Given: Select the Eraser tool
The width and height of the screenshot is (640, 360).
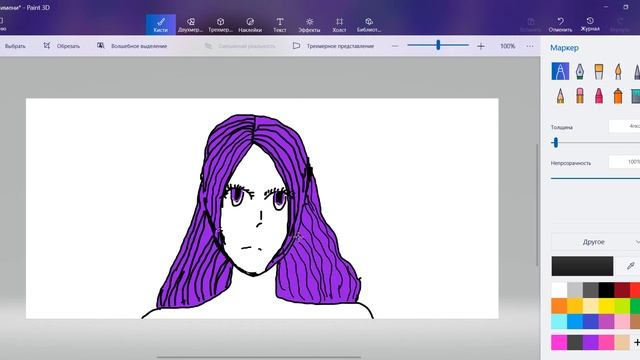Looking at the screenshot, I should tap(580, 96).
